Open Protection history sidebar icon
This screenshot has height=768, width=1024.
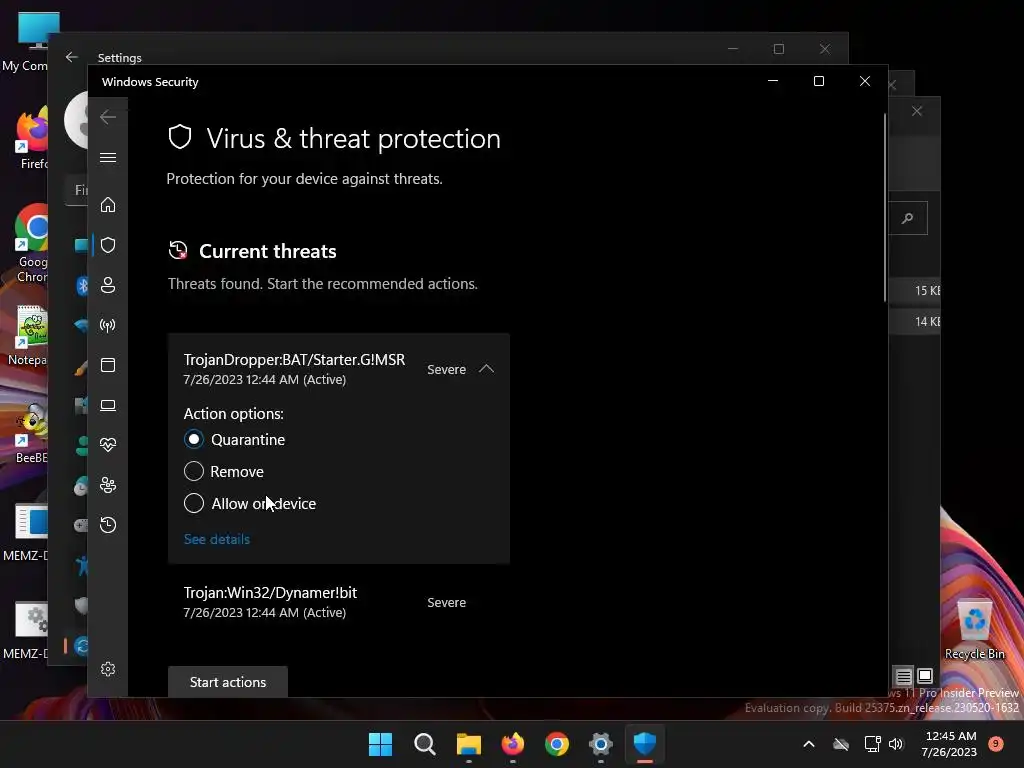108,525
